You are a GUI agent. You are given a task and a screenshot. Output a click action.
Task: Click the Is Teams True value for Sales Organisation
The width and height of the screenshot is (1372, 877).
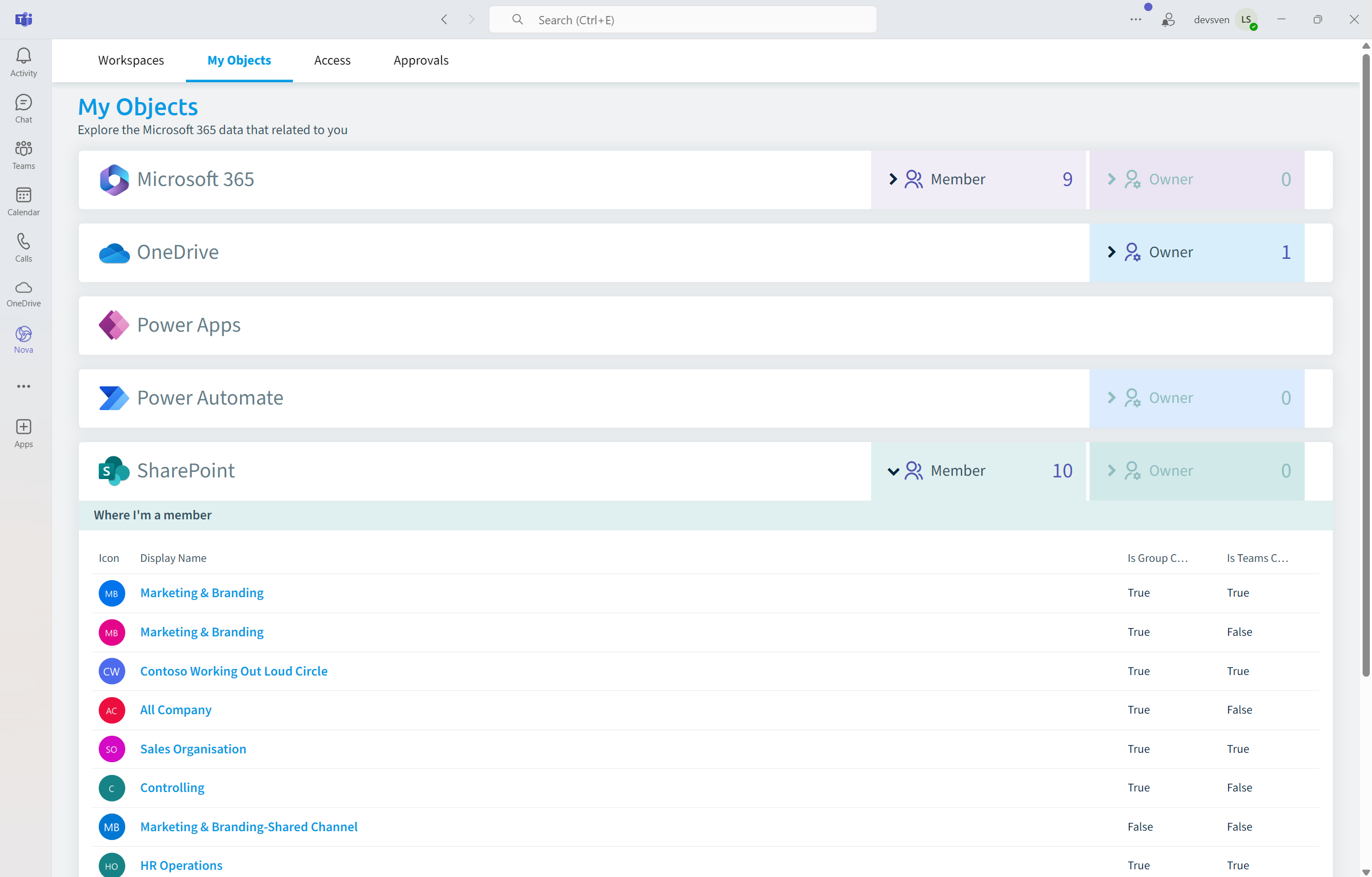(1237, 749)
